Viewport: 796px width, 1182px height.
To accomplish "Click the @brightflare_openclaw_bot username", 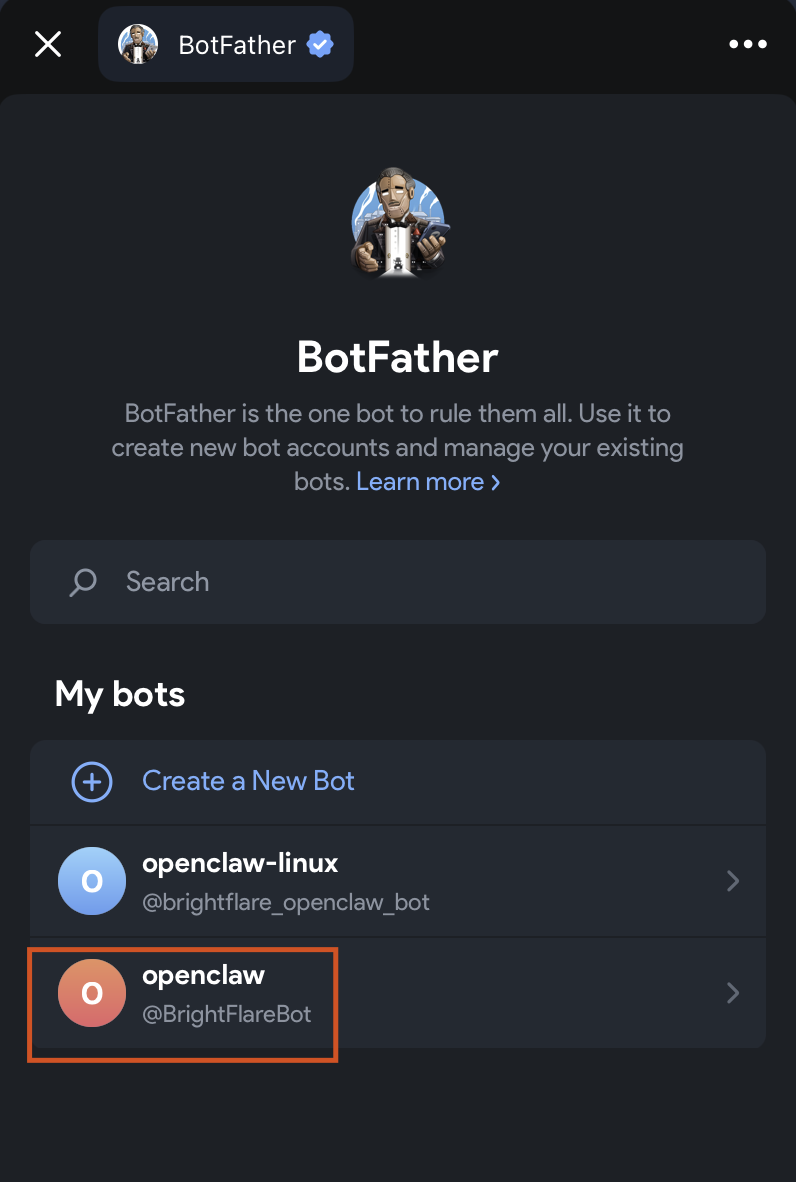I will (286, 902).
